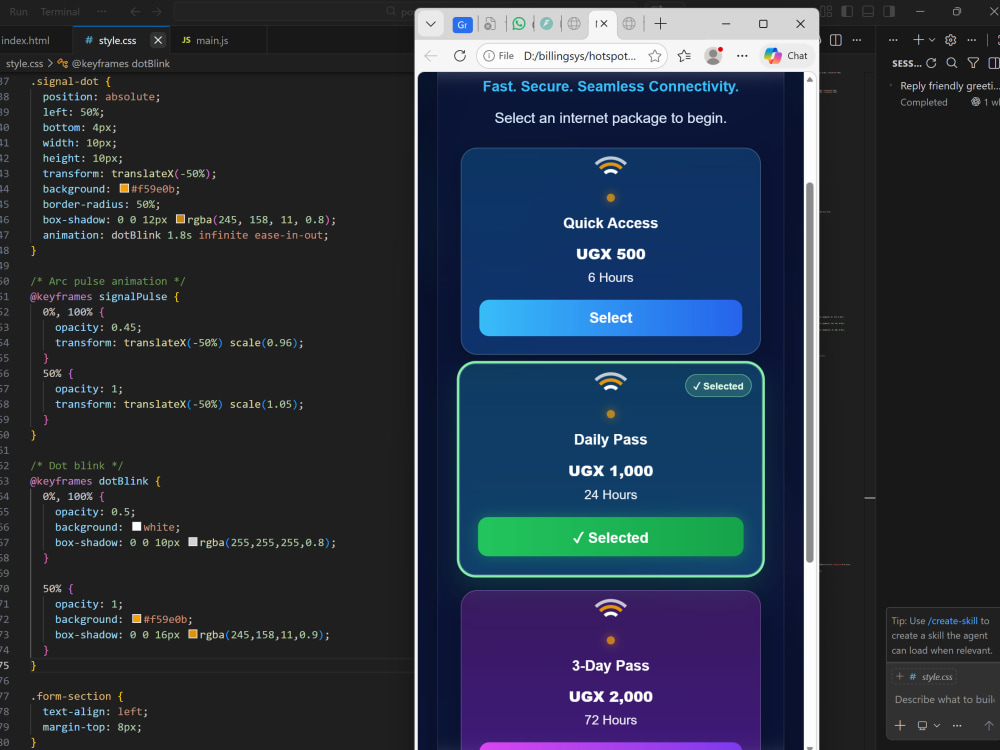Open the rgba(245,158,11,0.9) box-shadow swatch
The width and height of the screenshot is (1000, 750).
pyautogui.click(x=193, y=635)
